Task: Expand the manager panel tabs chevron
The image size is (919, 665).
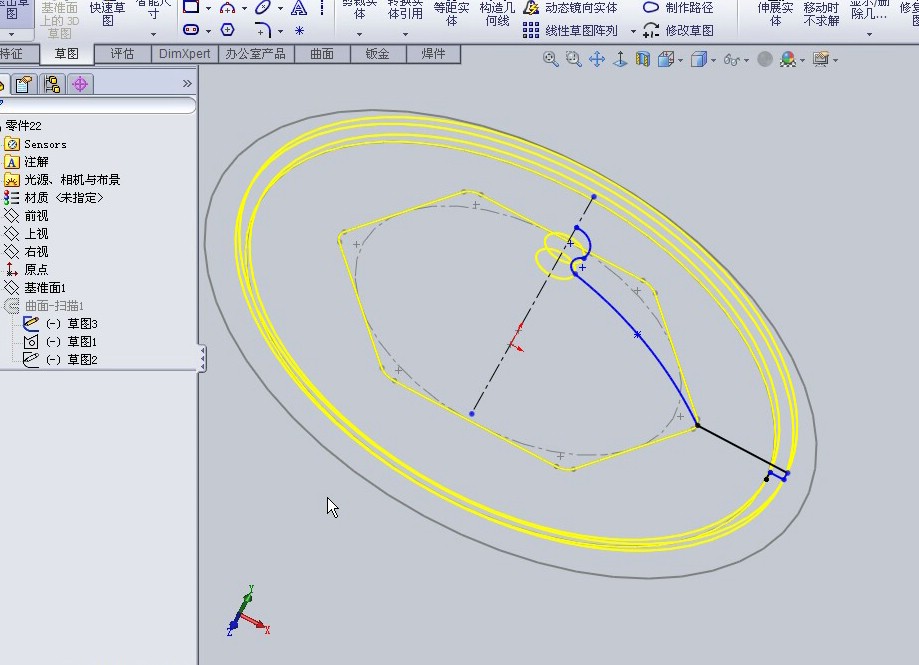Action: point(187,84)
